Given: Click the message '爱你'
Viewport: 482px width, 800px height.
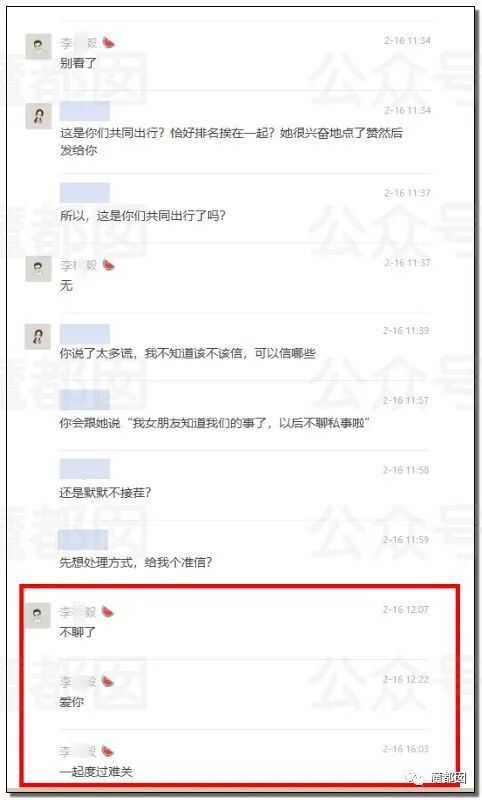Looking at the screenshot, I should (71, 702).
